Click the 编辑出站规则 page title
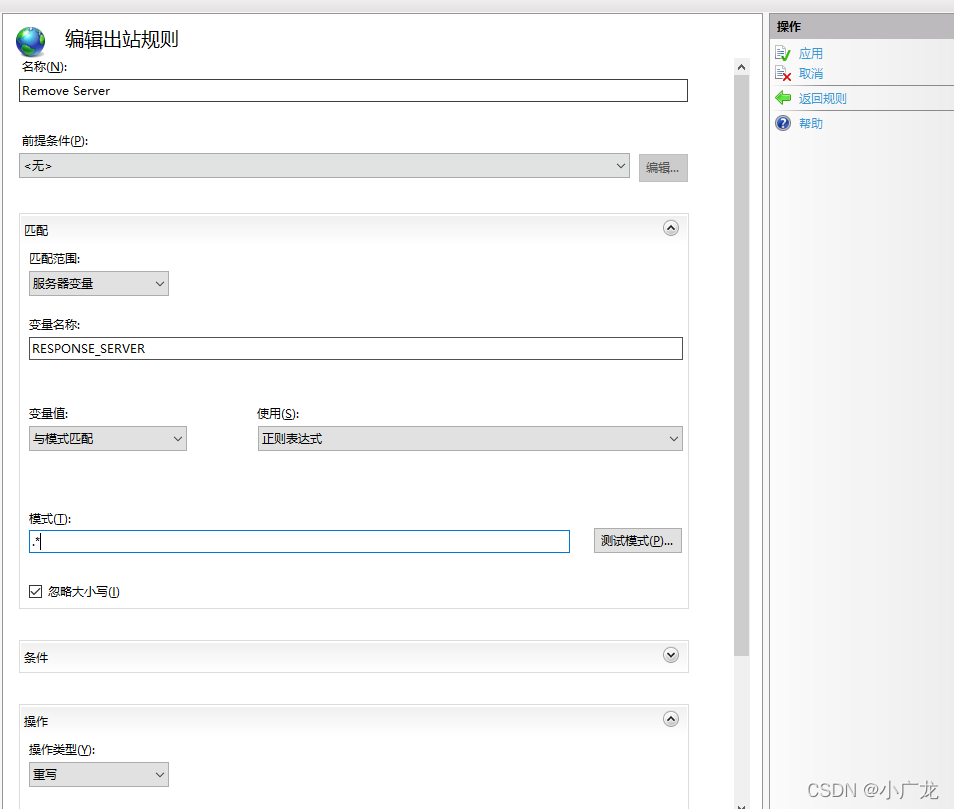Image resolution: width=954 pixels, height=809 pixels. (122, 40)
